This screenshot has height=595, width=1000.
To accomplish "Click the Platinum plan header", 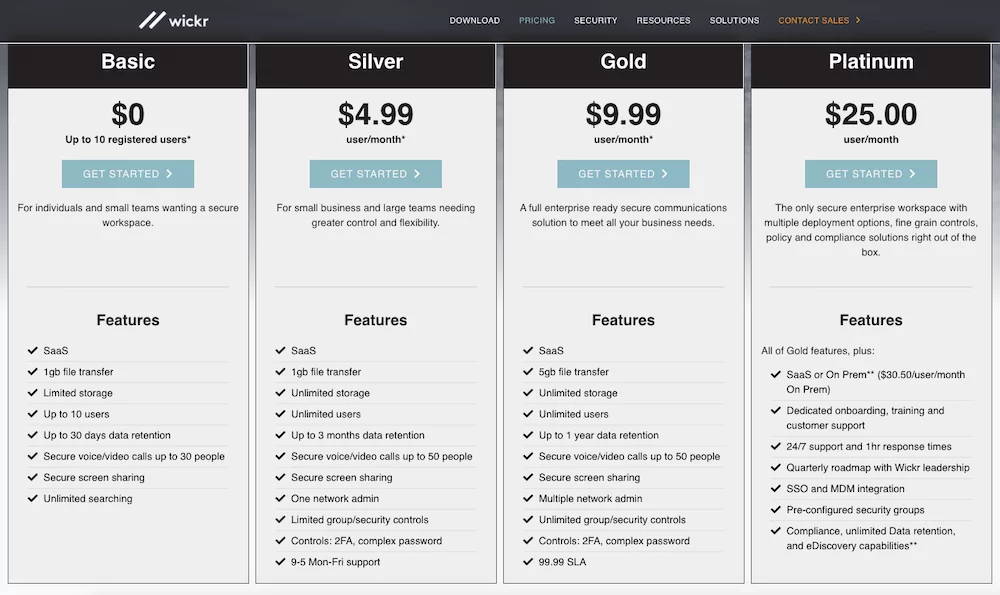I will point(871,62).
